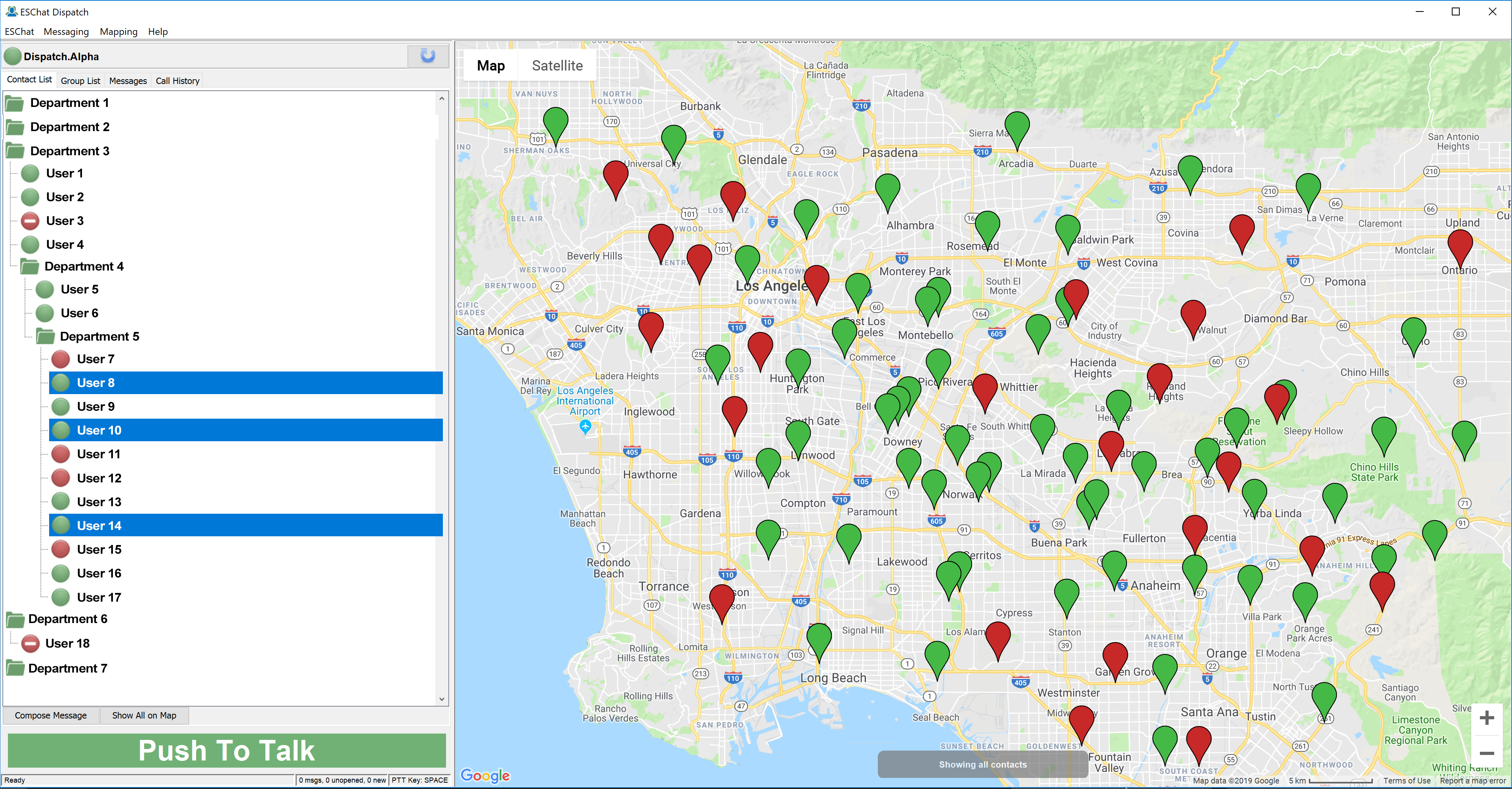Click the Show All on Map button
The height and width of the screenshot is (789, 1512).
click(x=144, y=715)
